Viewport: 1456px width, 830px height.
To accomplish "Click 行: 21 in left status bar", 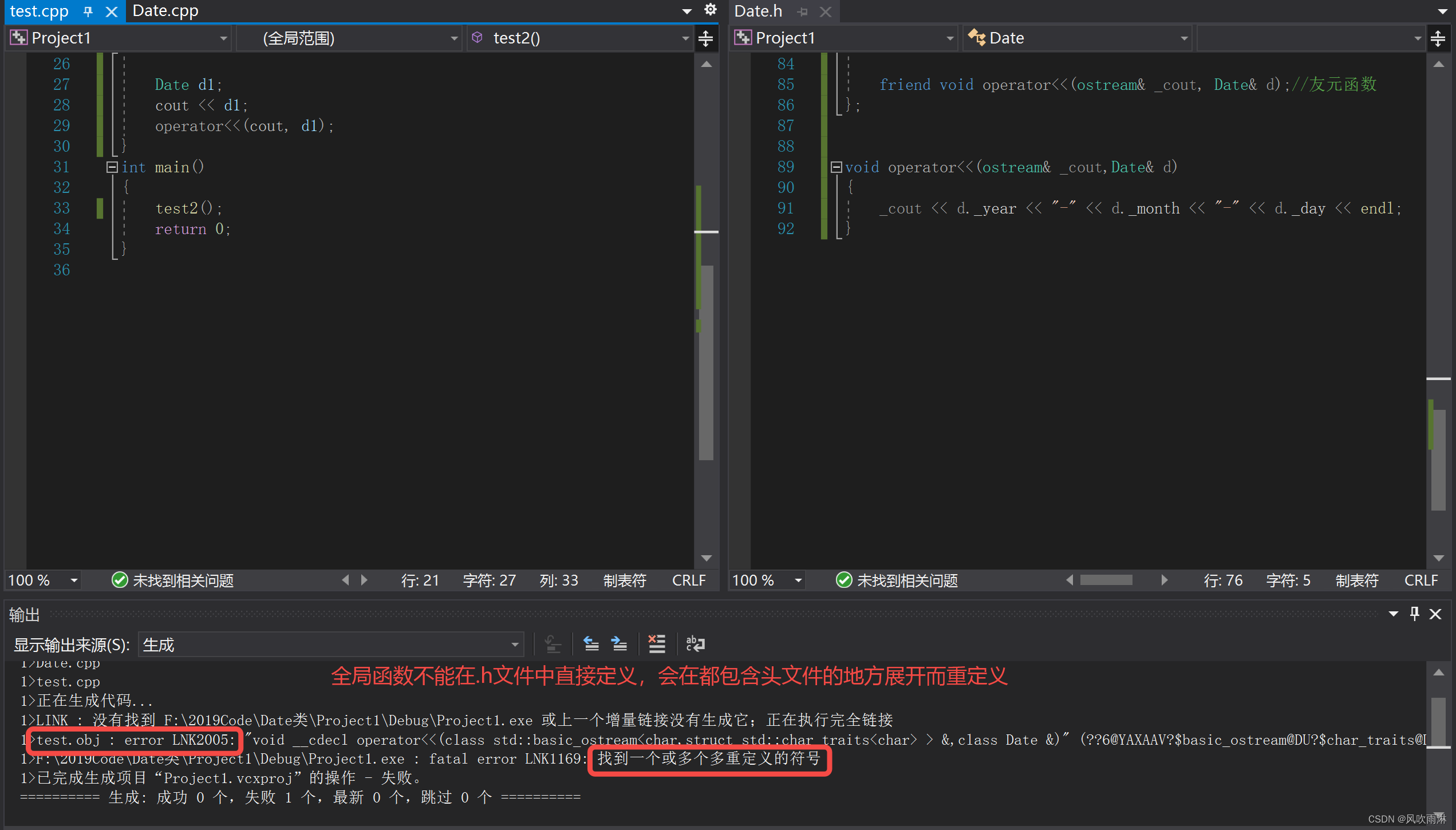I will click(420, 580).
